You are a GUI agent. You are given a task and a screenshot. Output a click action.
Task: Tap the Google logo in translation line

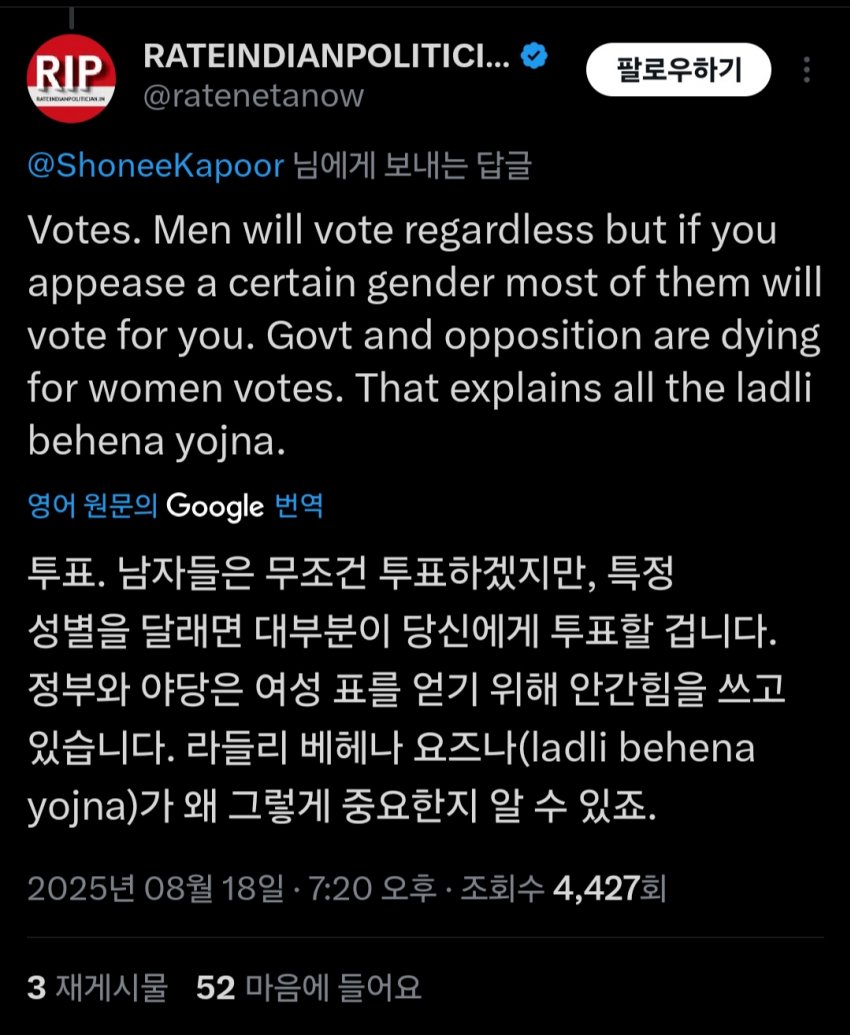(214, 507)
